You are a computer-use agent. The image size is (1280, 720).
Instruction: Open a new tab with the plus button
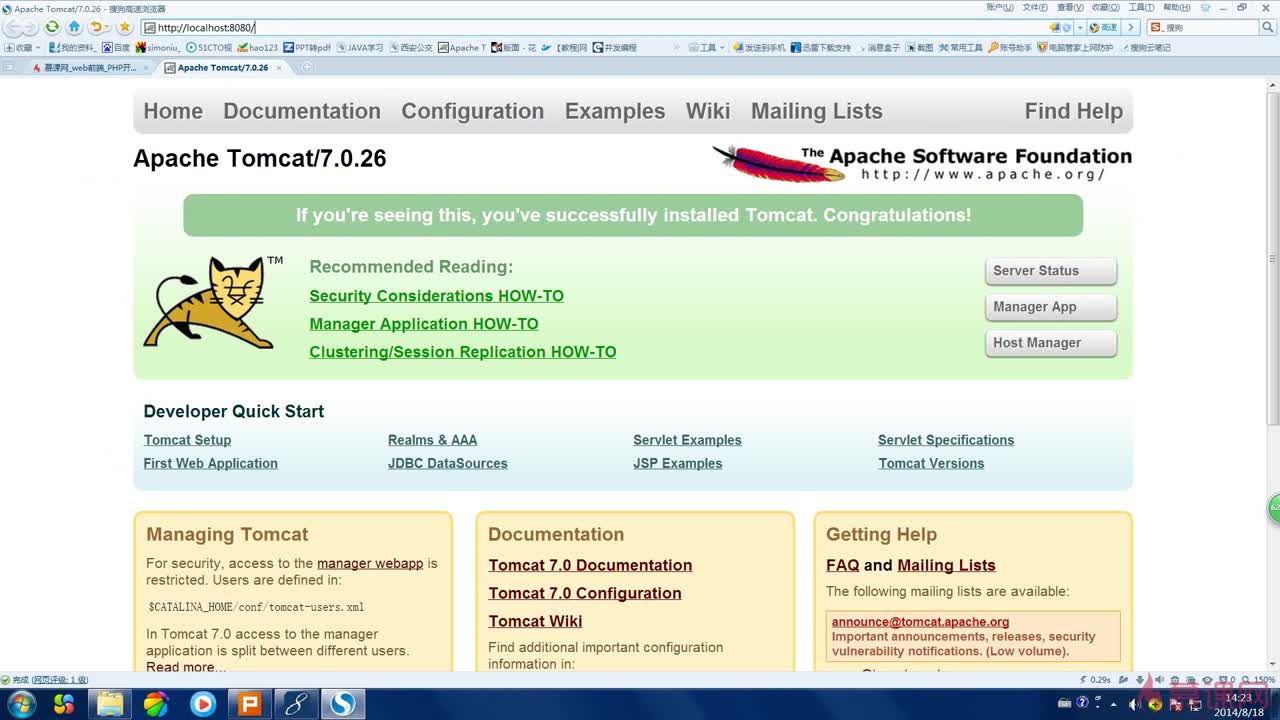[x=307, y=68]
